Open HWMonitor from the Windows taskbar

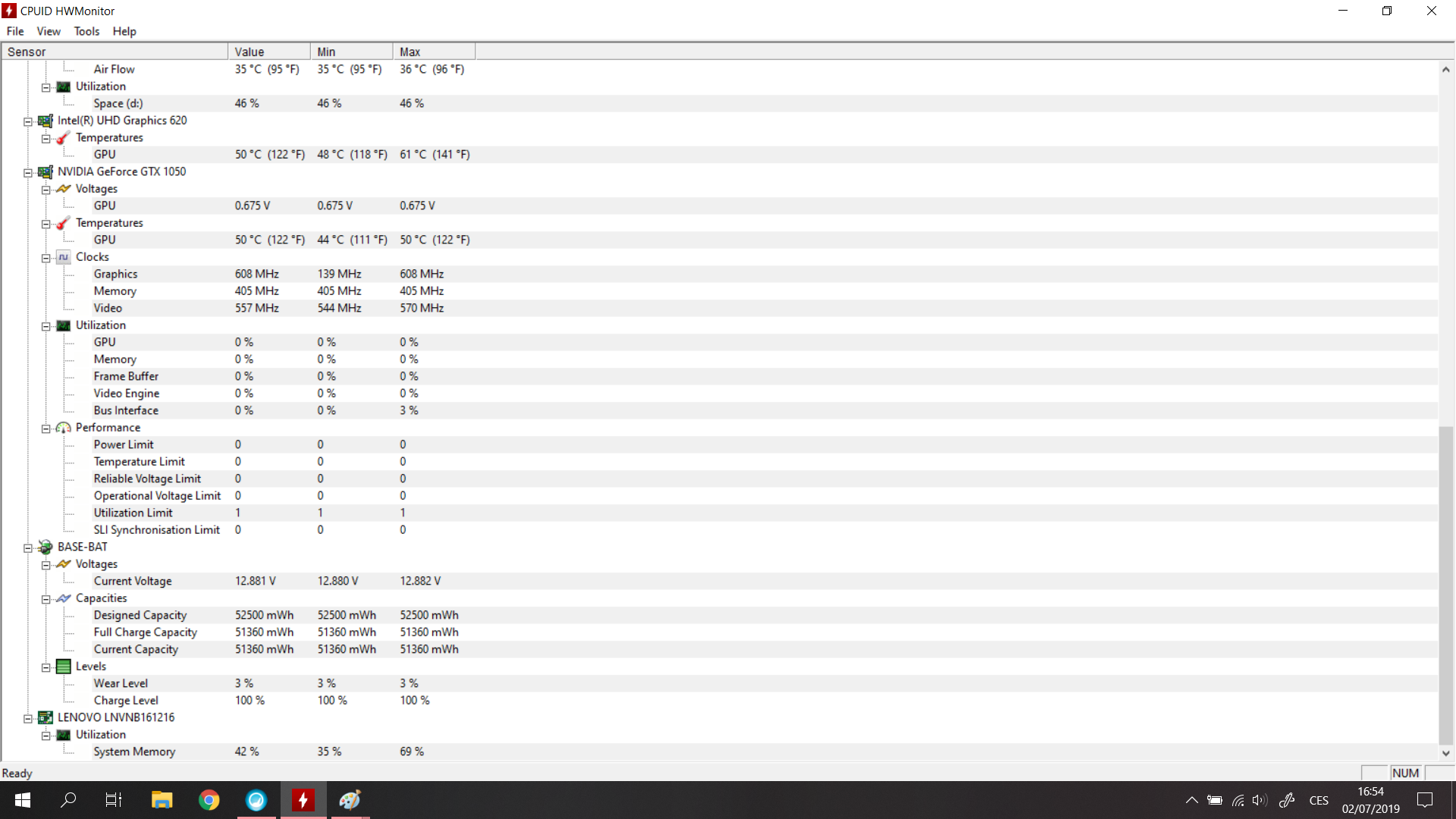click(x=303, y=800)
